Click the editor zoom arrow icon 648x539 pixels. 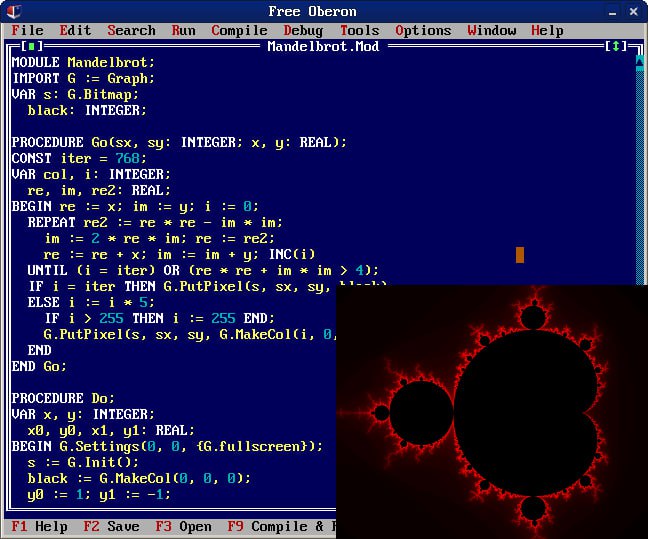[617, 46]
